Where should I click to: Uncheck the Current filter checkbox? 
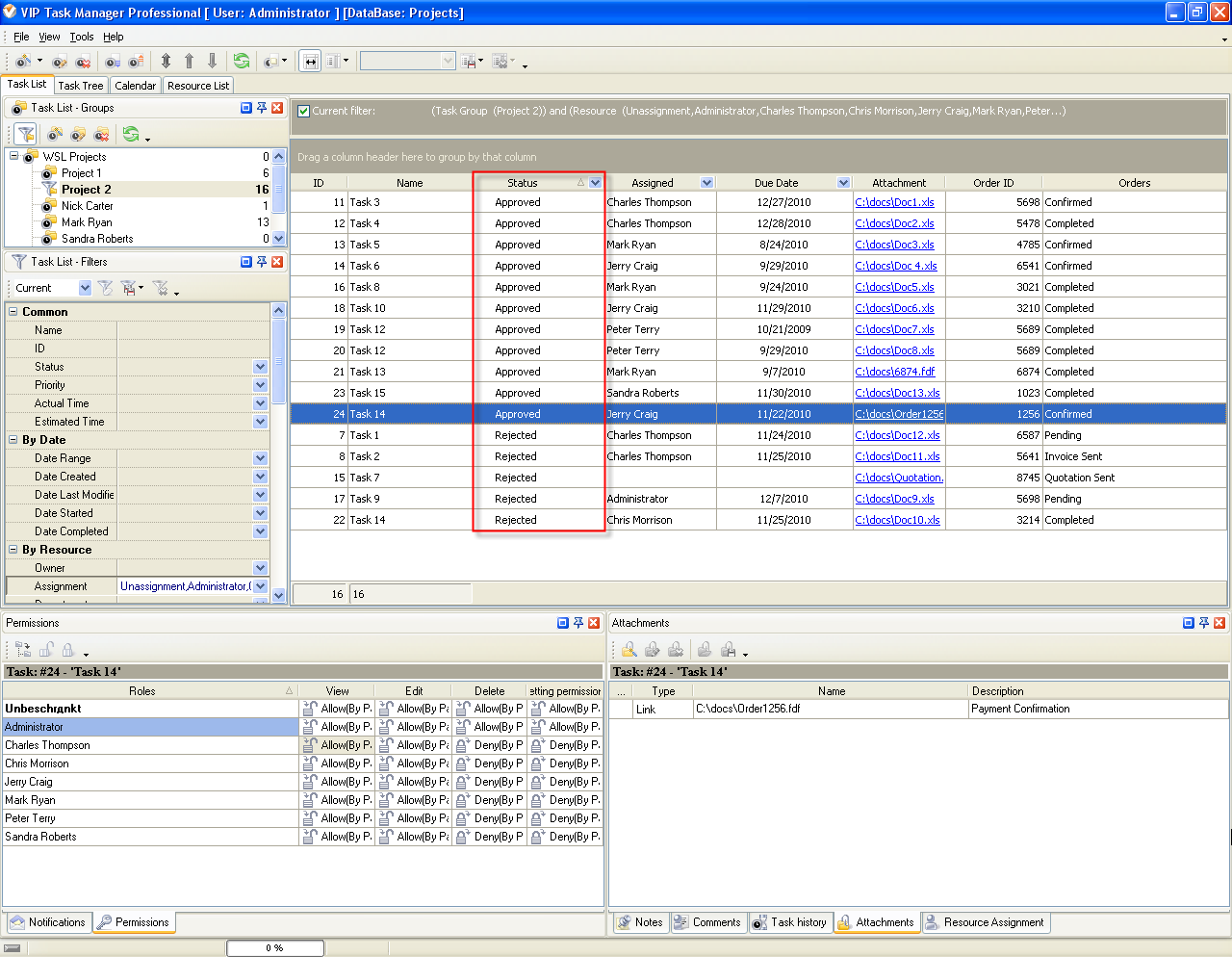(x=303, y=111)
